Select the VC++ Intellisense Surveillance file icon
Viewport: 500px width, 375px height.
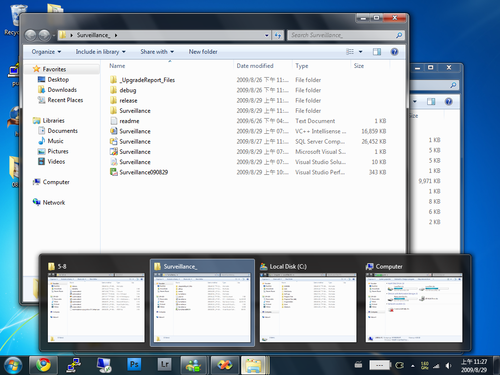pos(114,131)
